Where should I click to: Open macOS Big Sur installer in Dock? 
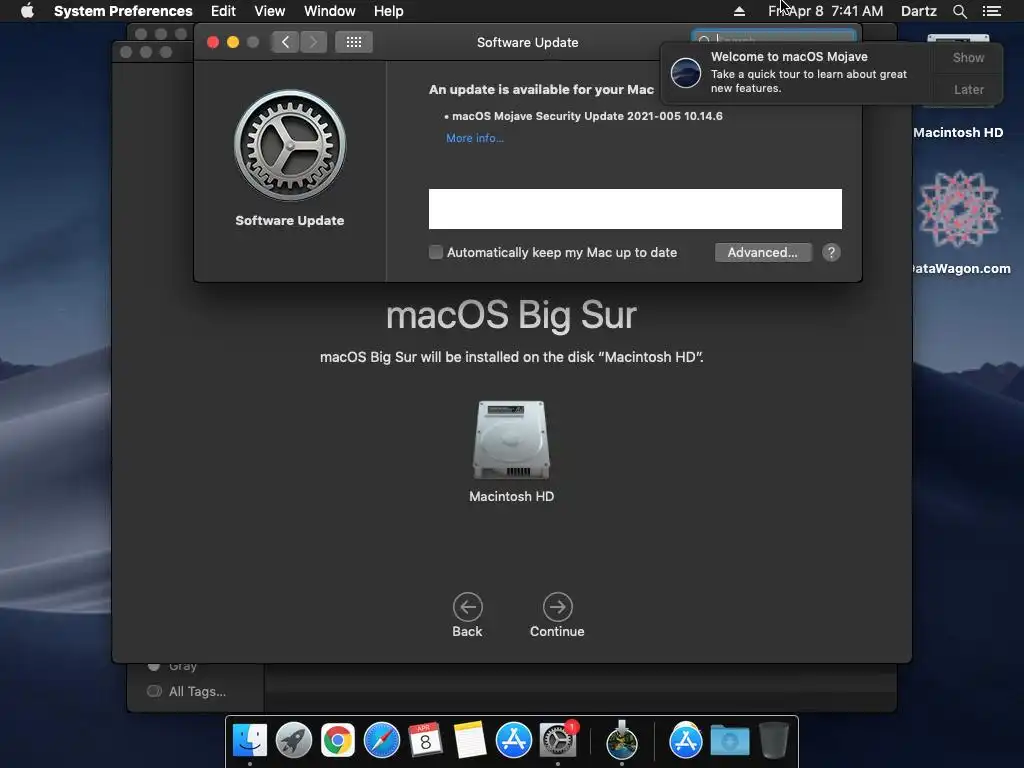click(622, 741)
